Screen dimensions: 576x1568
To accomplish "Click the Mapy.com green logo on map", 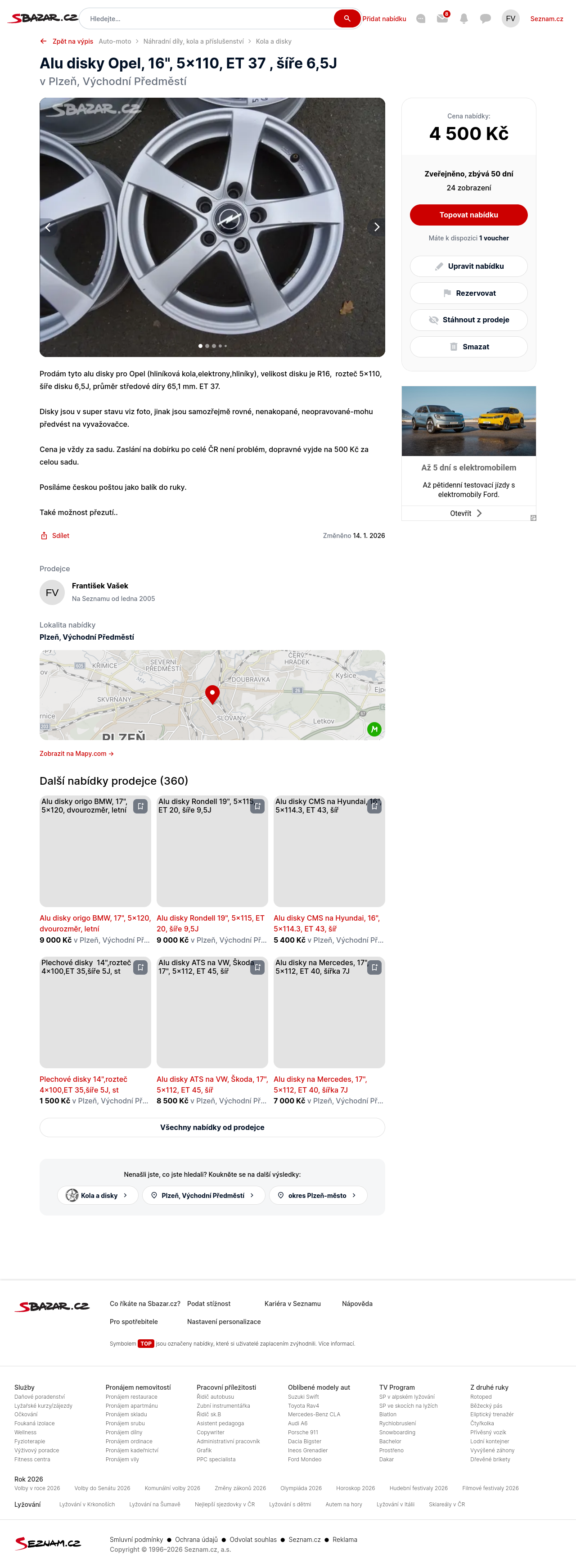I will (x=374, y=728).
